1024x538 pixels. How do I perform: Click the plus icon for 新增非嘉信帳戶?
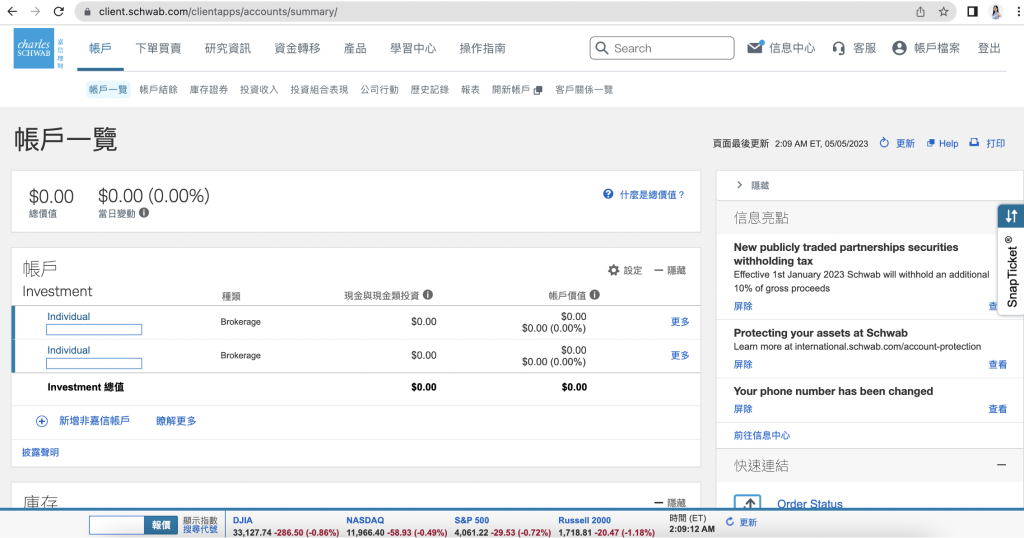point(42,421)
